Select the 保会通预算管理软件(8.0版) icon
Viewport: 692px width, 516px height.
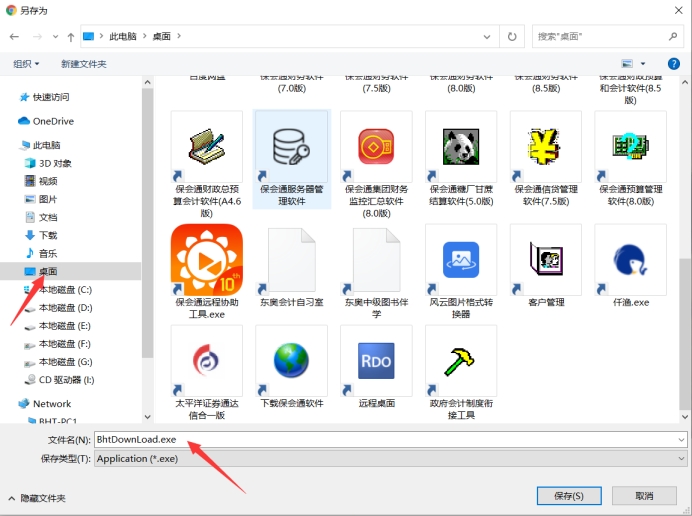click(x=630, y=147)
